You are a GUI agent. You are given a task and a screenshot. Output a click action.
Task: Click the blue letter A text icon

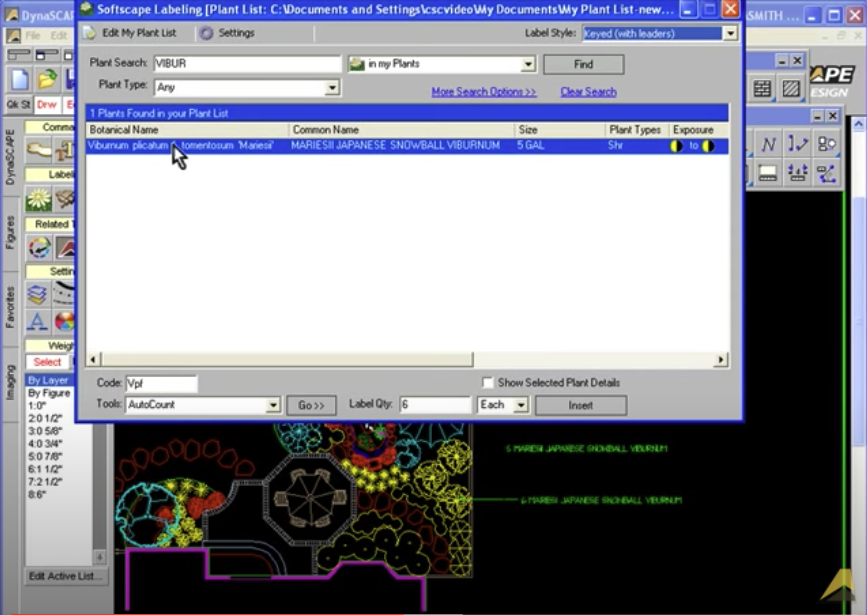click(x=37, y=321)
